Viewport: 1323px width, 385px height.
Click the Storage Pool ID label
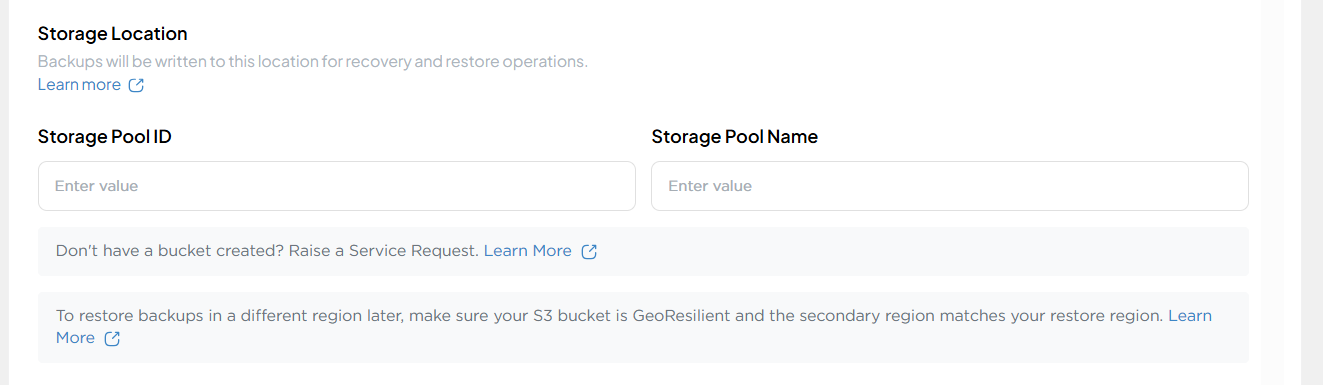click(105, 137)
